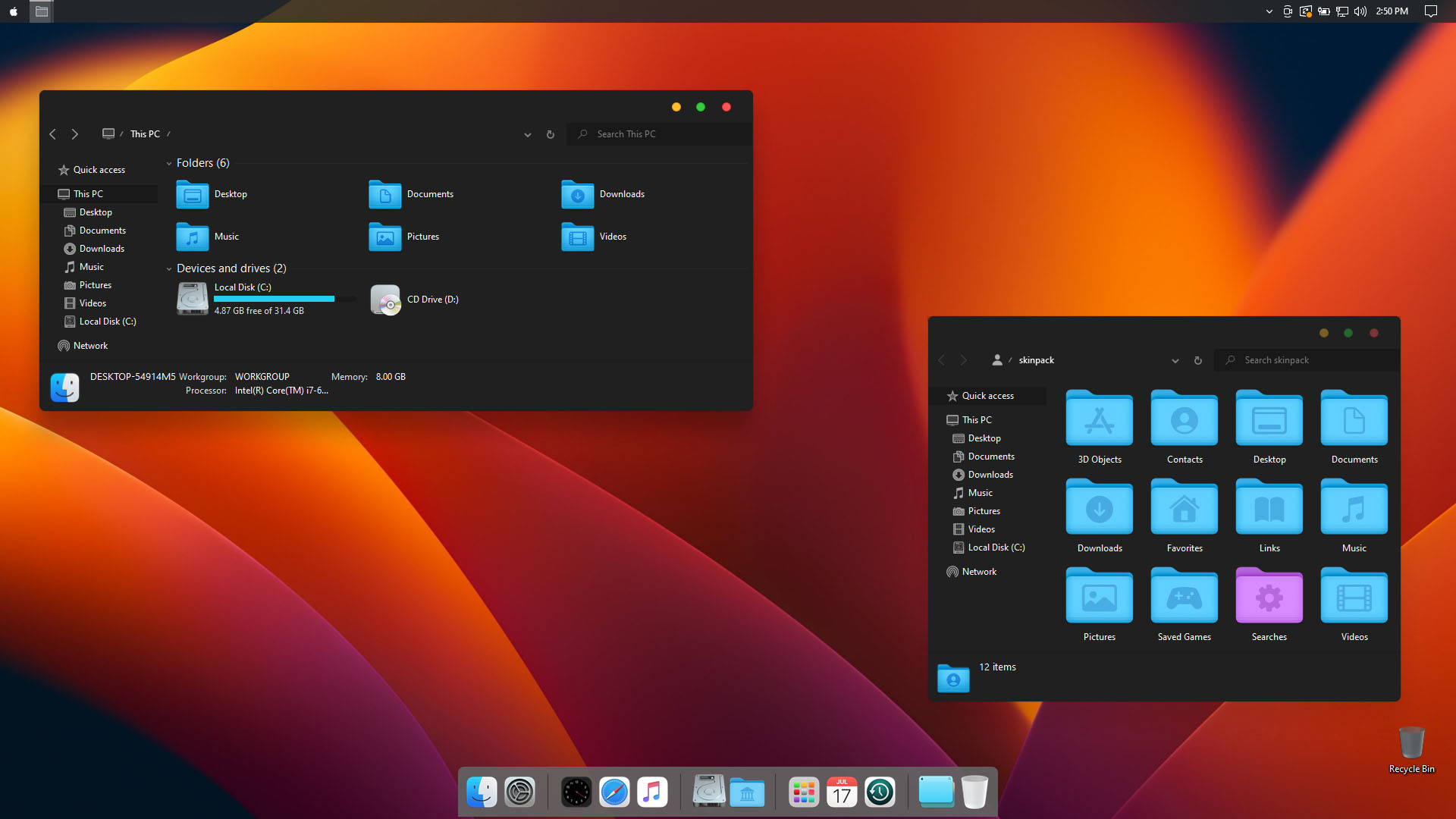Open address history dropdown in This PC window
This screenshot has width=1456, height=819.
click(x=528, y=135)
